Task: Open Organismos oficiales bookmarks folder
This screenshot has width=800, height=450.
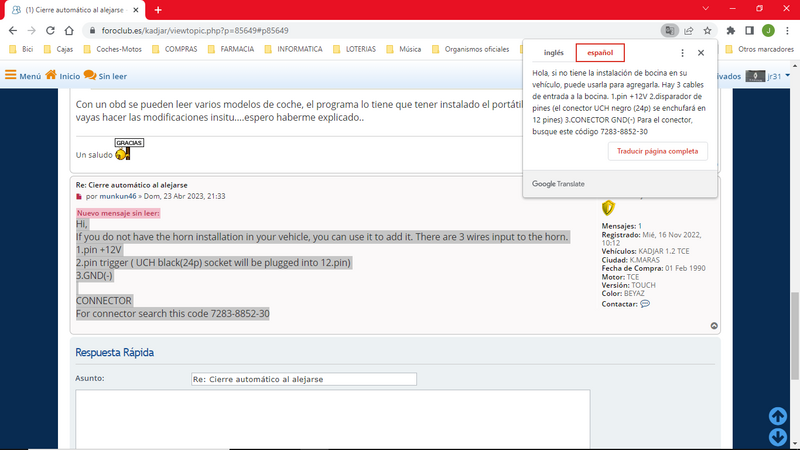Action: click(470, 49)
